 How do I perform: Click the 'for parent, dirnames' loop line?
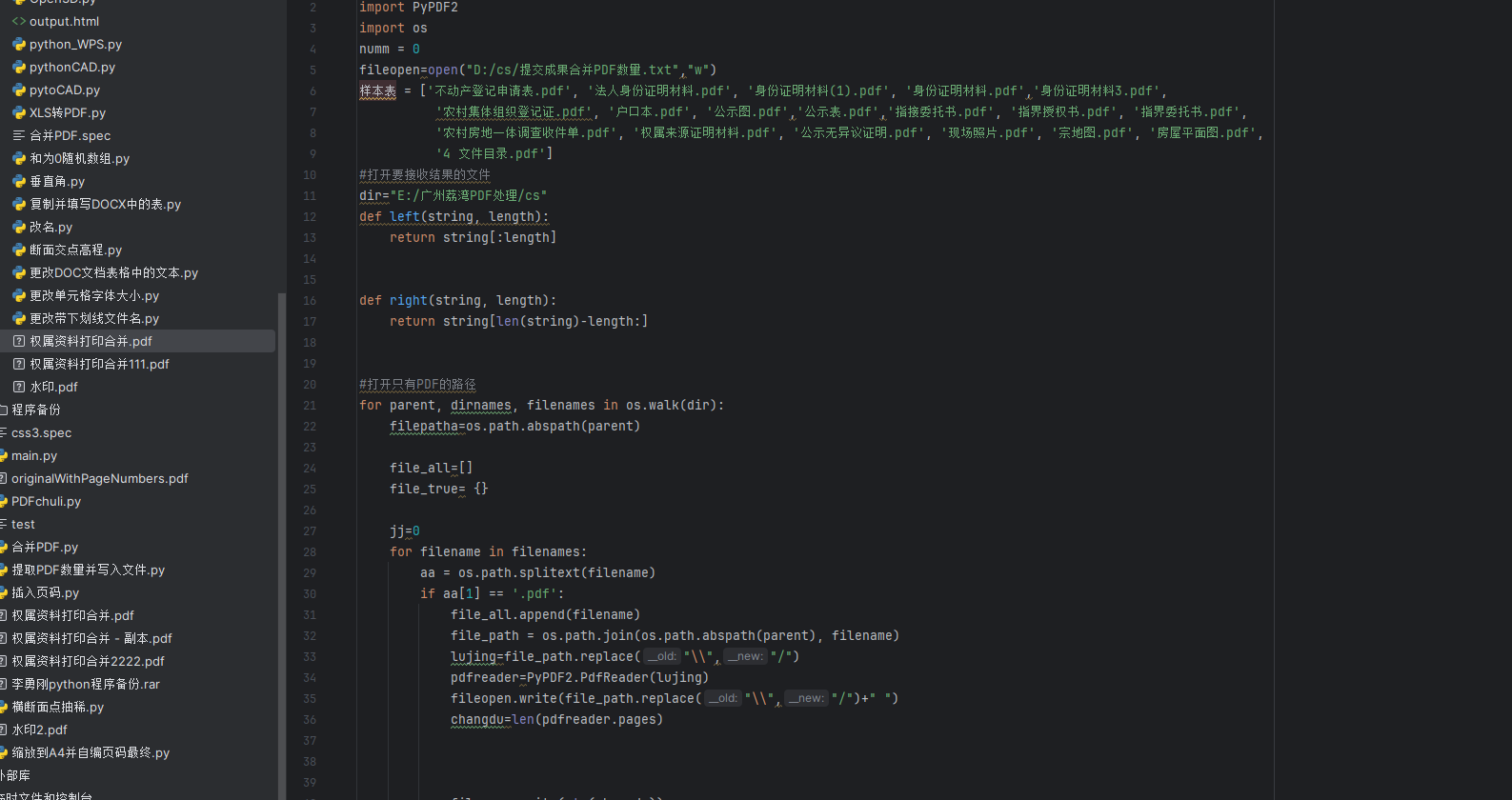pyautogui.click(x=542, y=406)
